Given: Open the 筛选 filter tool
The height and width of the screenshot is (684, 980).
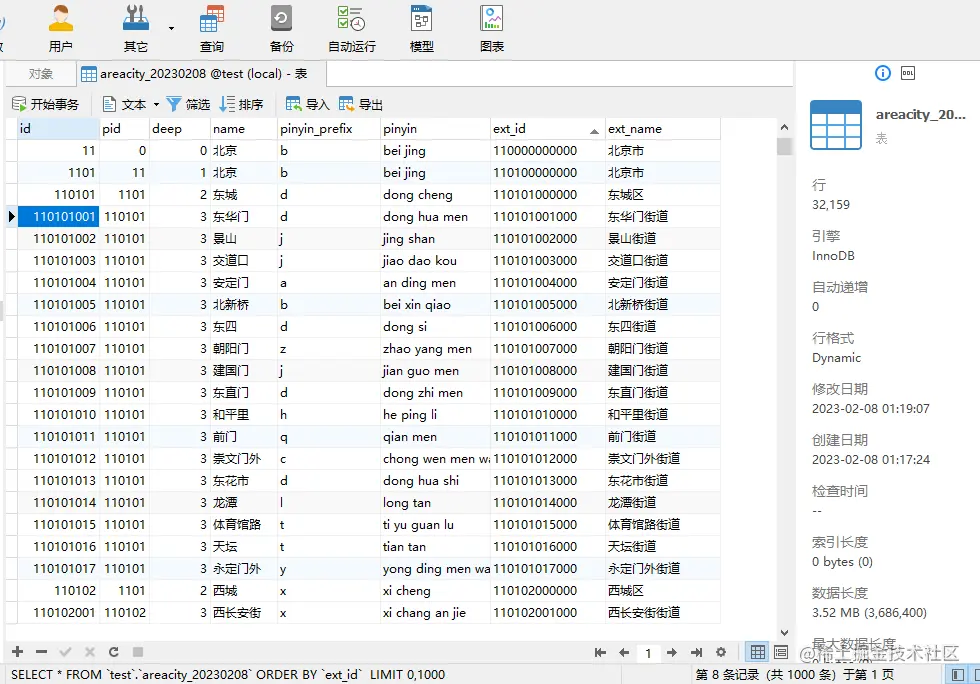Looking at the screenshot, I should click(x=188, y=104).
